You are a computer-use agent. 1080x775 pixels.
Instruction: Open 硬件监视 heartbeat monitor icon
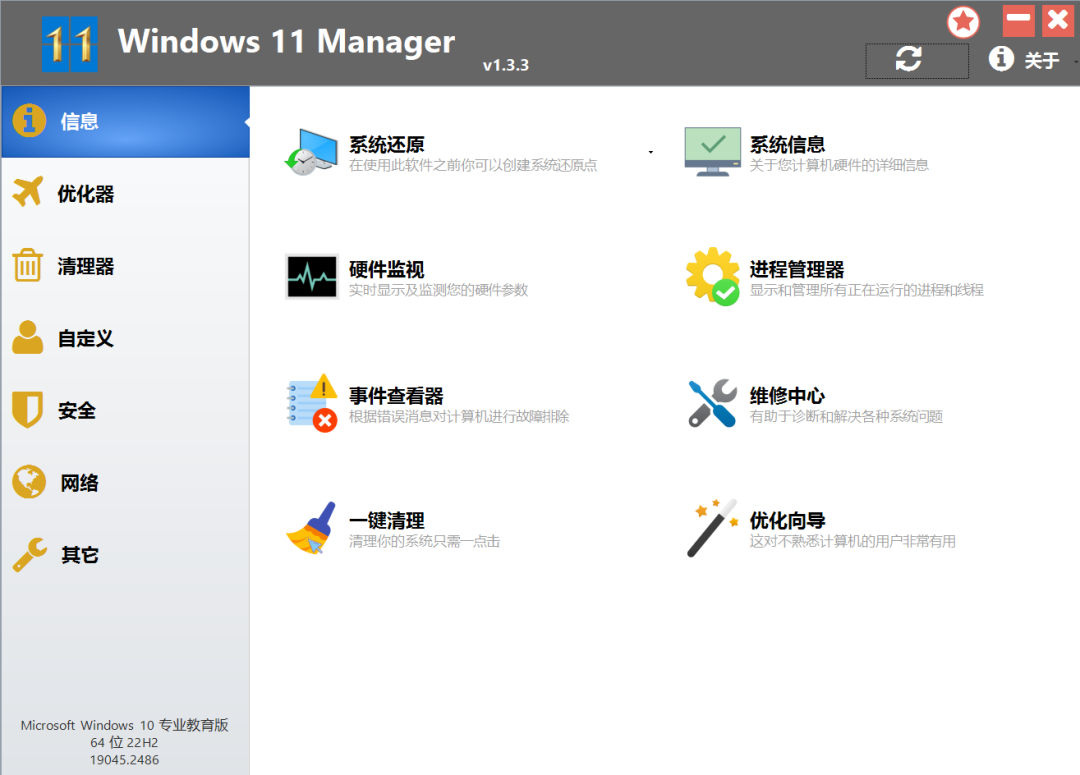point(312,276)
